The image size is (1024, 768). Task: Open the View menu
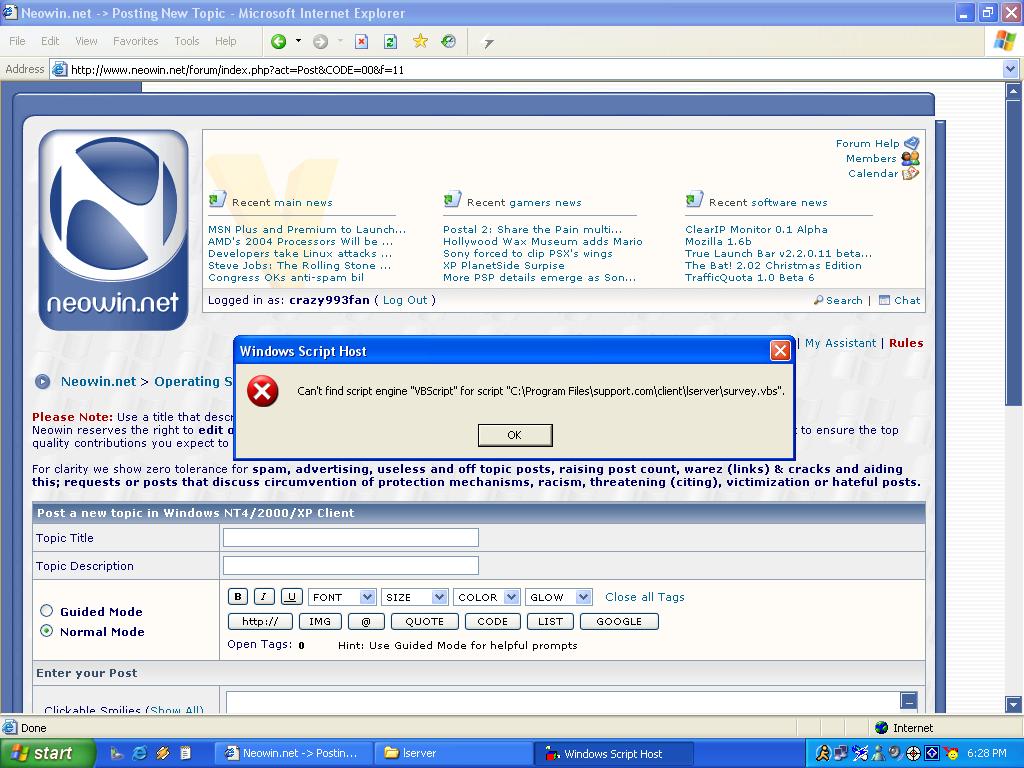tap(86, 41)
